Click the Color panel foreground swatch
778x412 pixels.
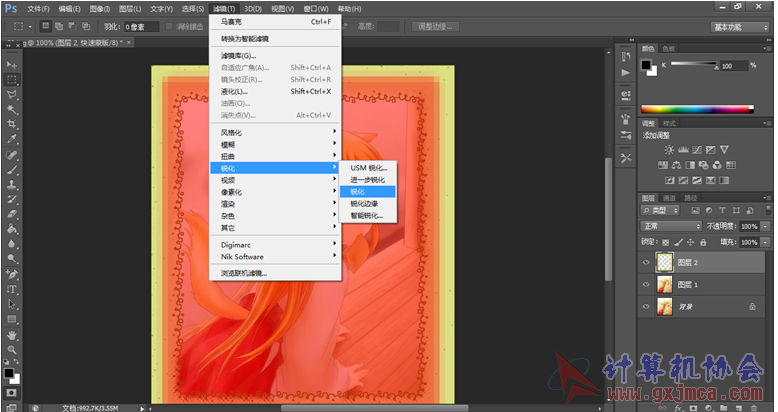point(646,65)
